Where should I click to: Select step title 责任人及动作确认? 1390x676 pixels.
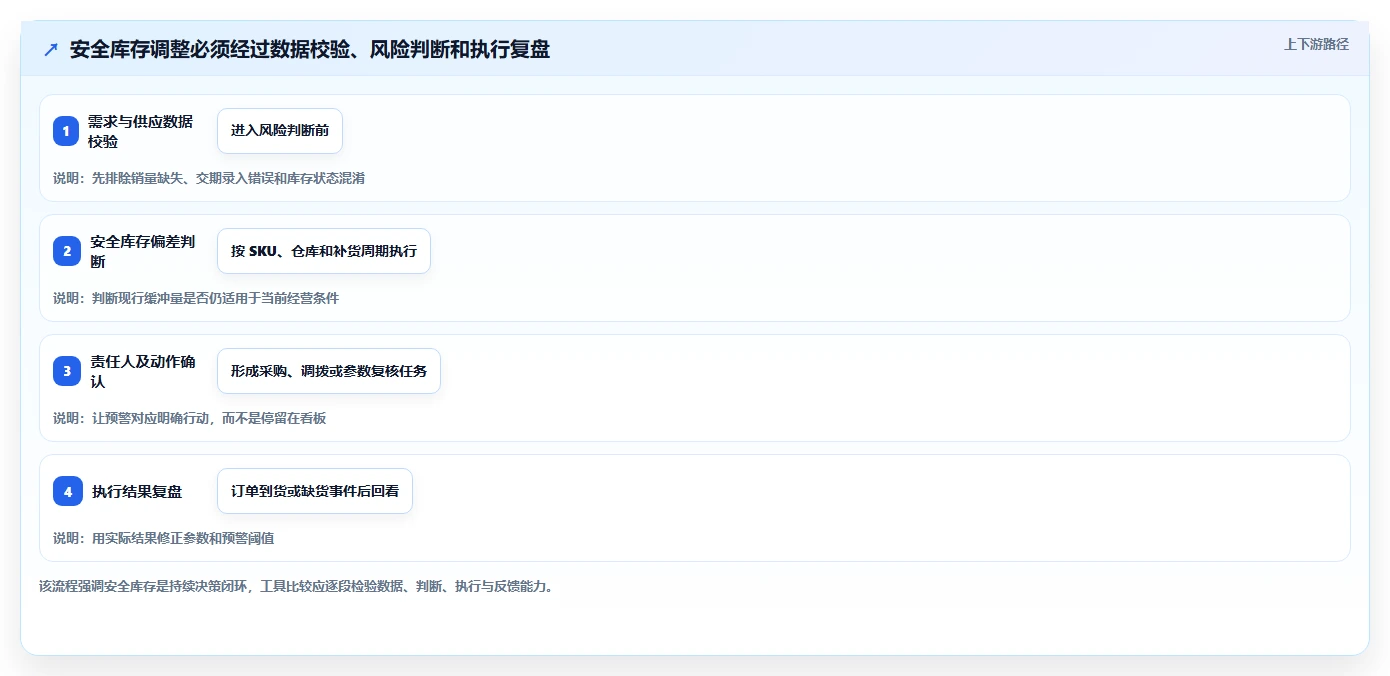pos(142,371)
